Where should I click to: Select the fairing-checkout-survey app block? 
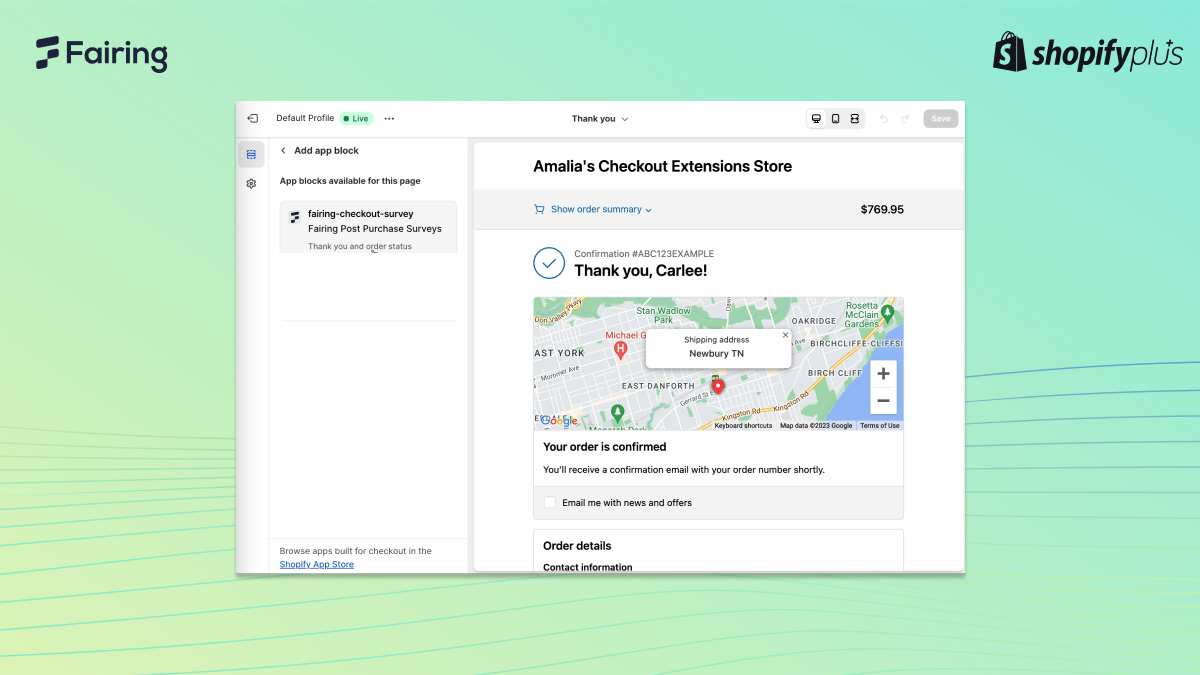tap(368, 226)
